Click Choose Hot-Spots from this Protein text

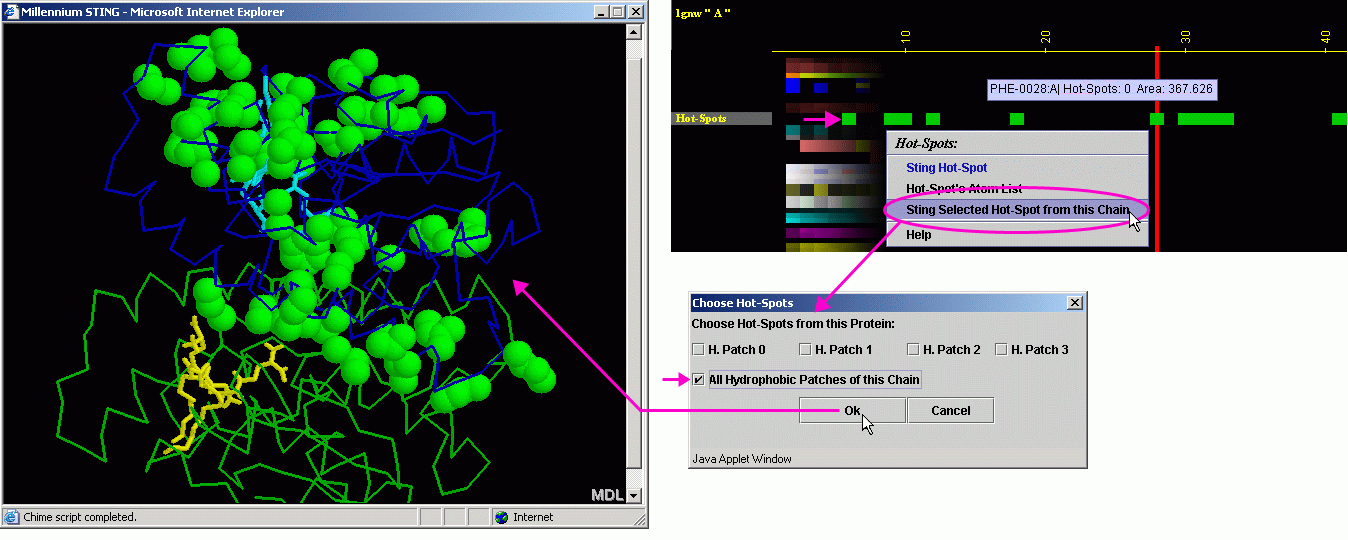pos(792,324)
